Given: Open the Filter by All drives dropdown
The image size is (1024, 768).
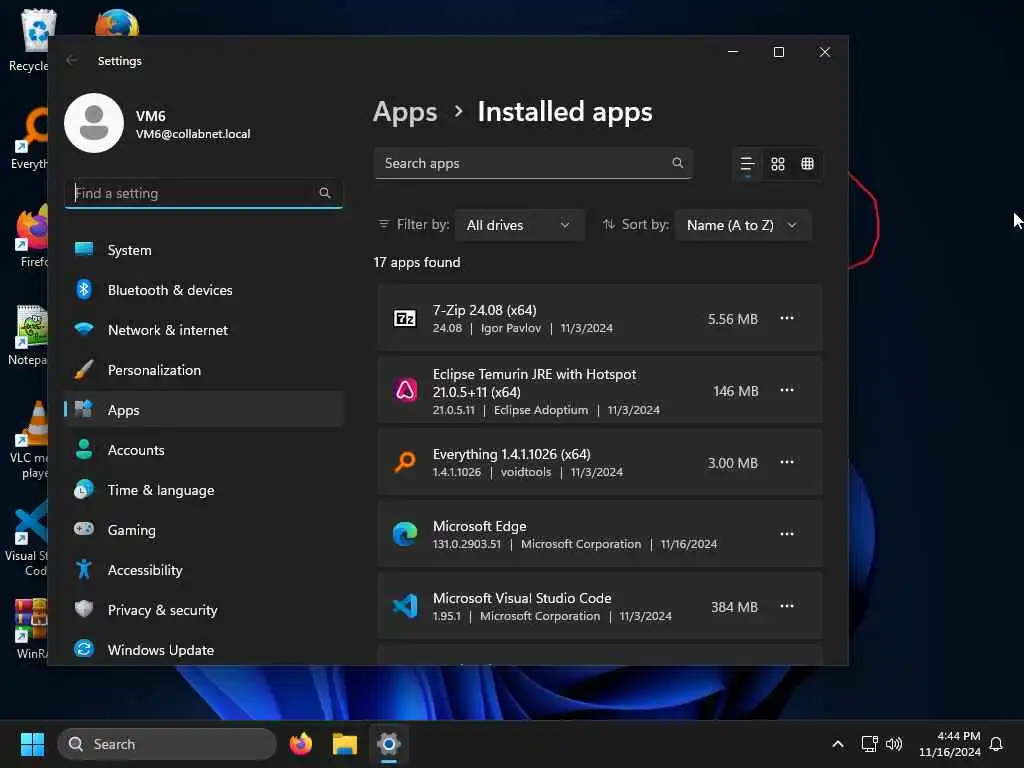Looking at the screenshot, I should point(519,225).
